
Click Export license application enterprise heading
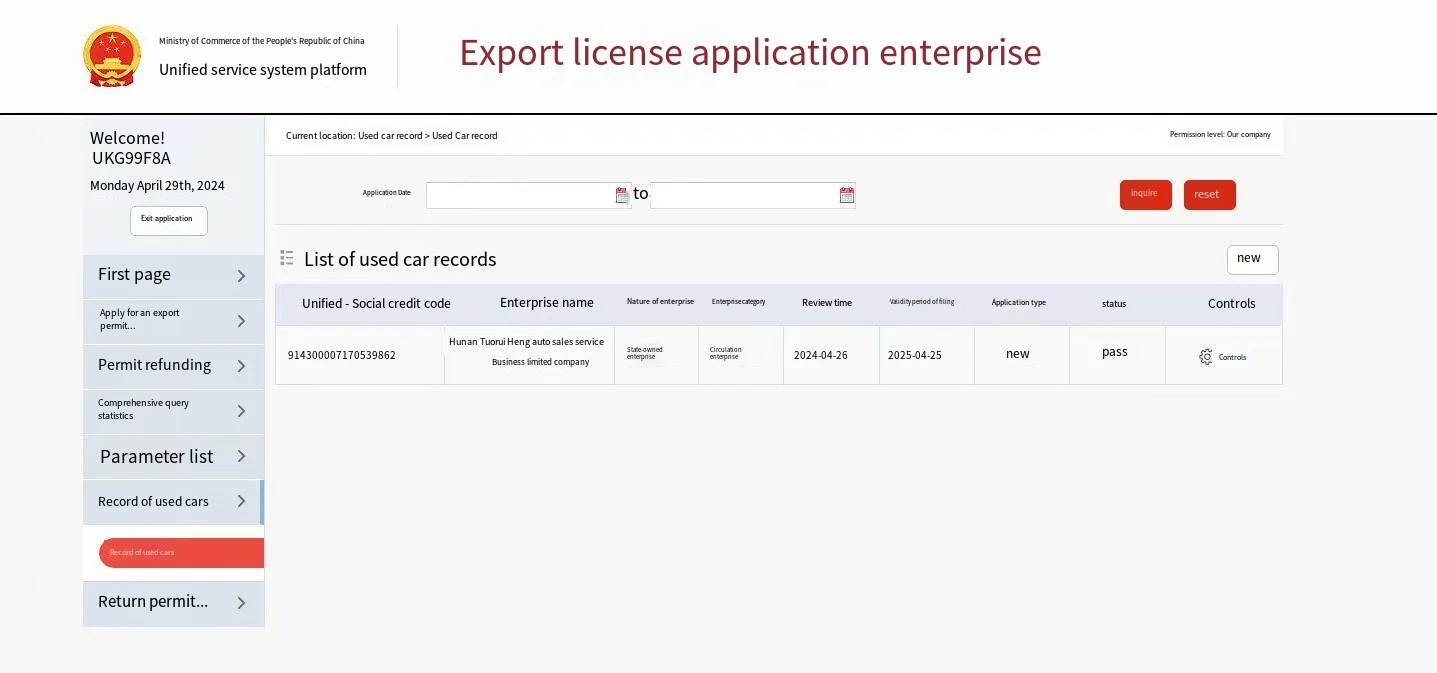750,52
